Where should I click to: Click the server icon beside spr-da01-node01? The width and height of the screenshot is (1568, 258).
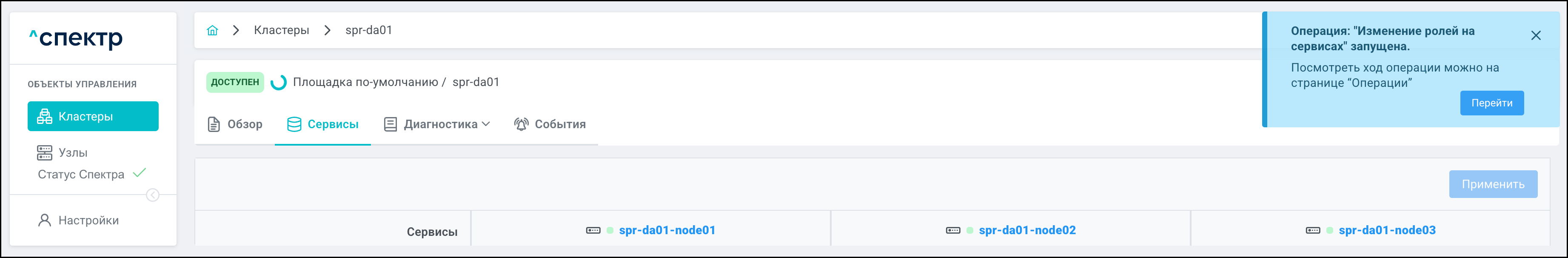593,231
